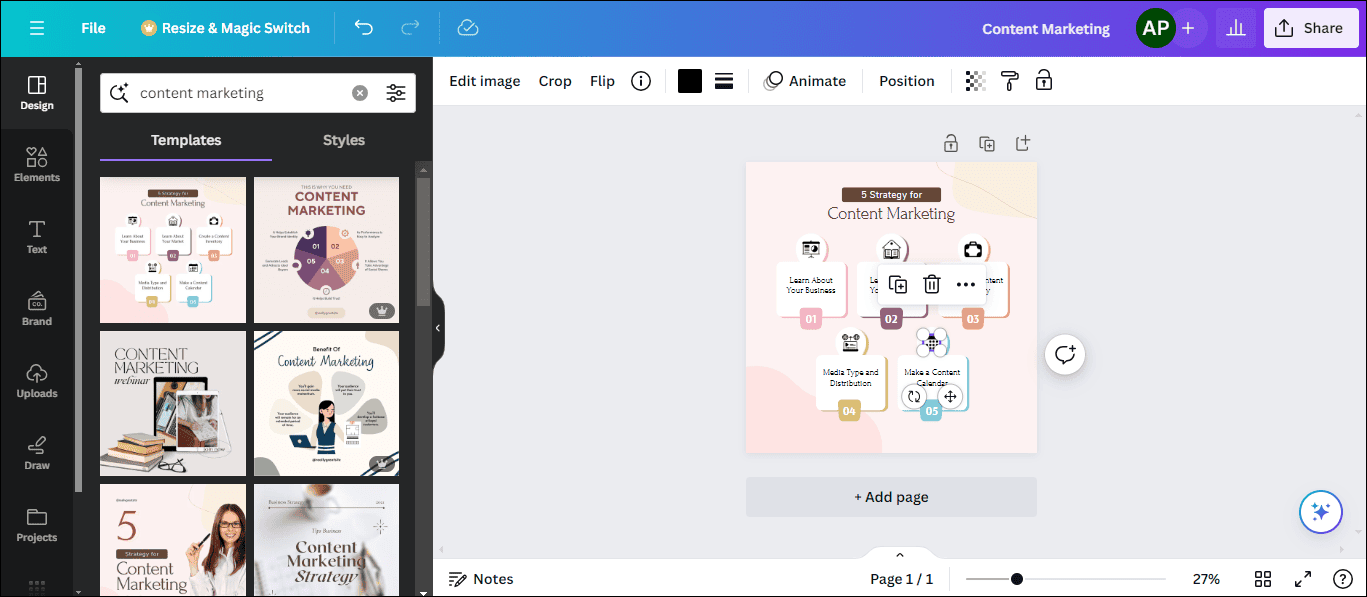Open the border style lines icon
1367x597 pixels.
pos(724,81)
